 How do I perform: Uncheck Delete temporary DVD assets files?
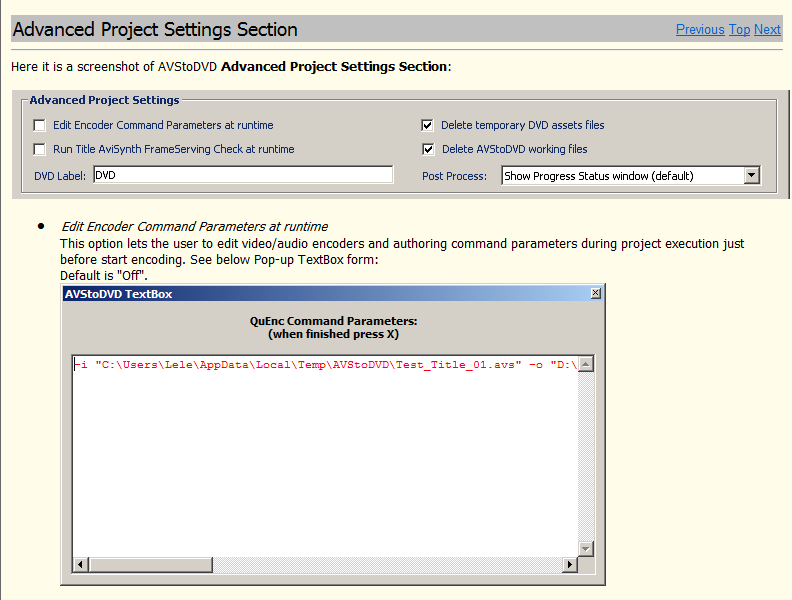coord(427,125)
